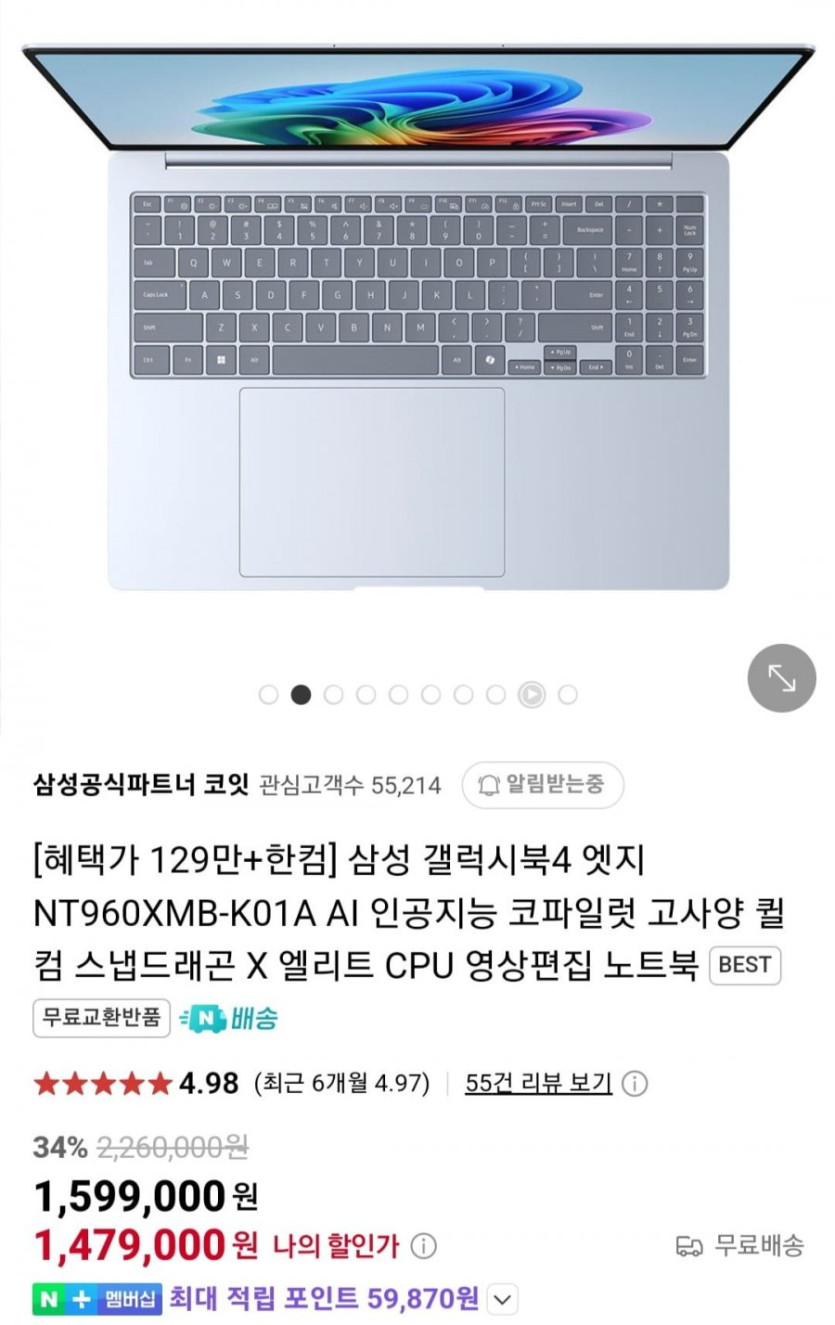This screenshot has width=835, height=1325.
Task: Select the first carousel image dot
Action: [268, 694]
